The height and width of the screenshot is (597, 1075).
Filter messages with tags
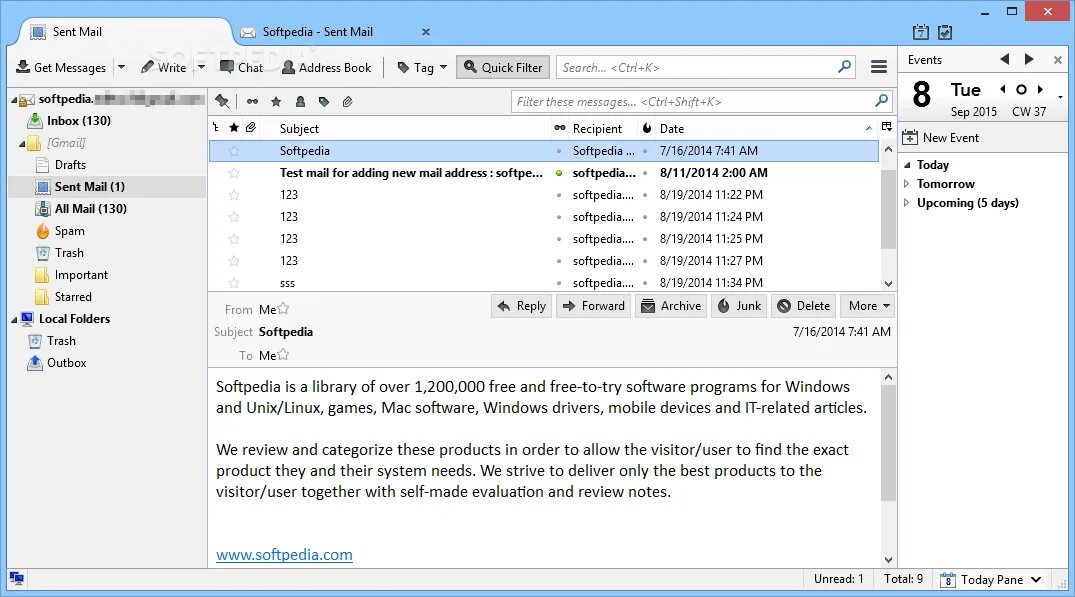coord(324,101)
